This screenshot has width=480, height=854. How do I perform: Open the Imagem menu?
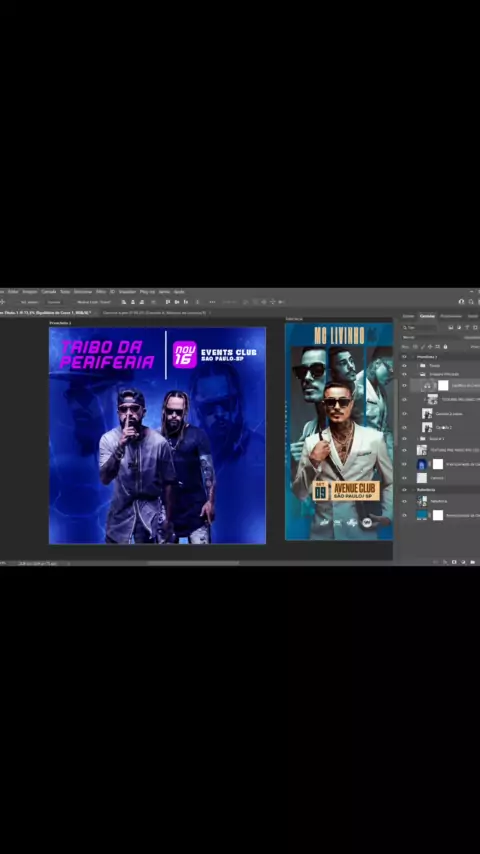tap(30, 291)
